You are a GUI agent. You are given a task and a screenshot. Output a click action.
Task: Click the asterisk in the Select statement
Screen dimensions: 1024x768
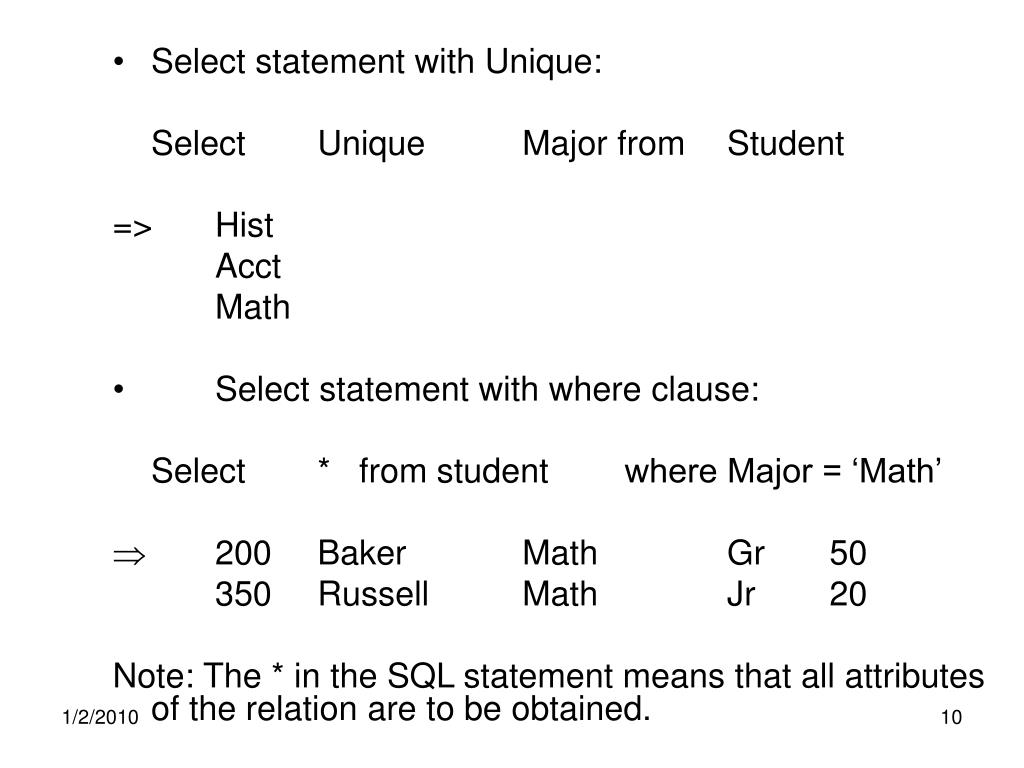(323, 465)
